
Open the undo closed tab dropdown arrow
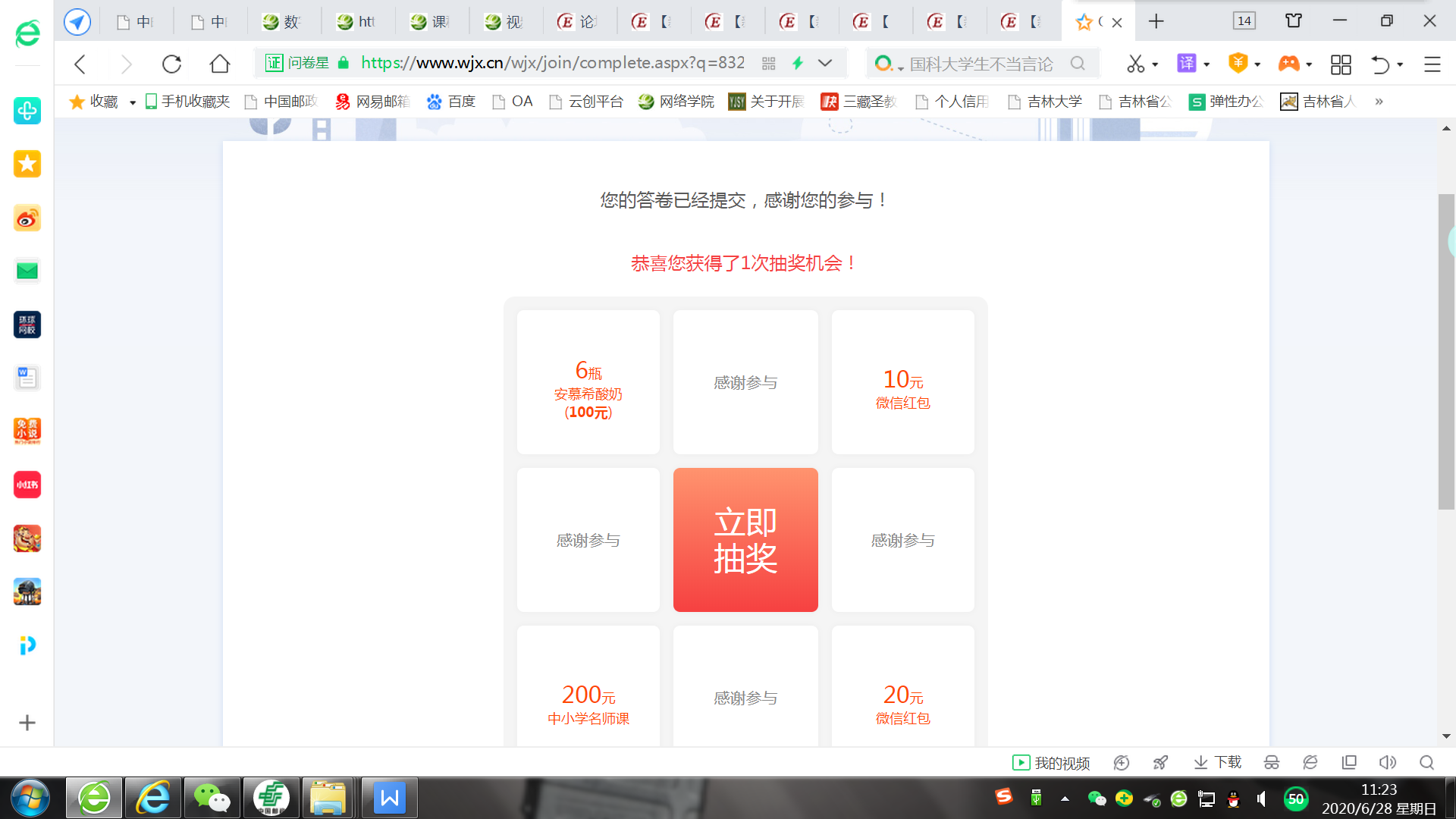point(1400,64)
